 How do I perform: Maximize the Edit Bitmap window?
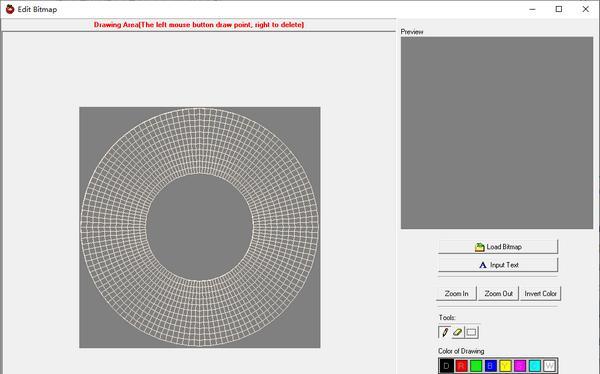[559, 9]
